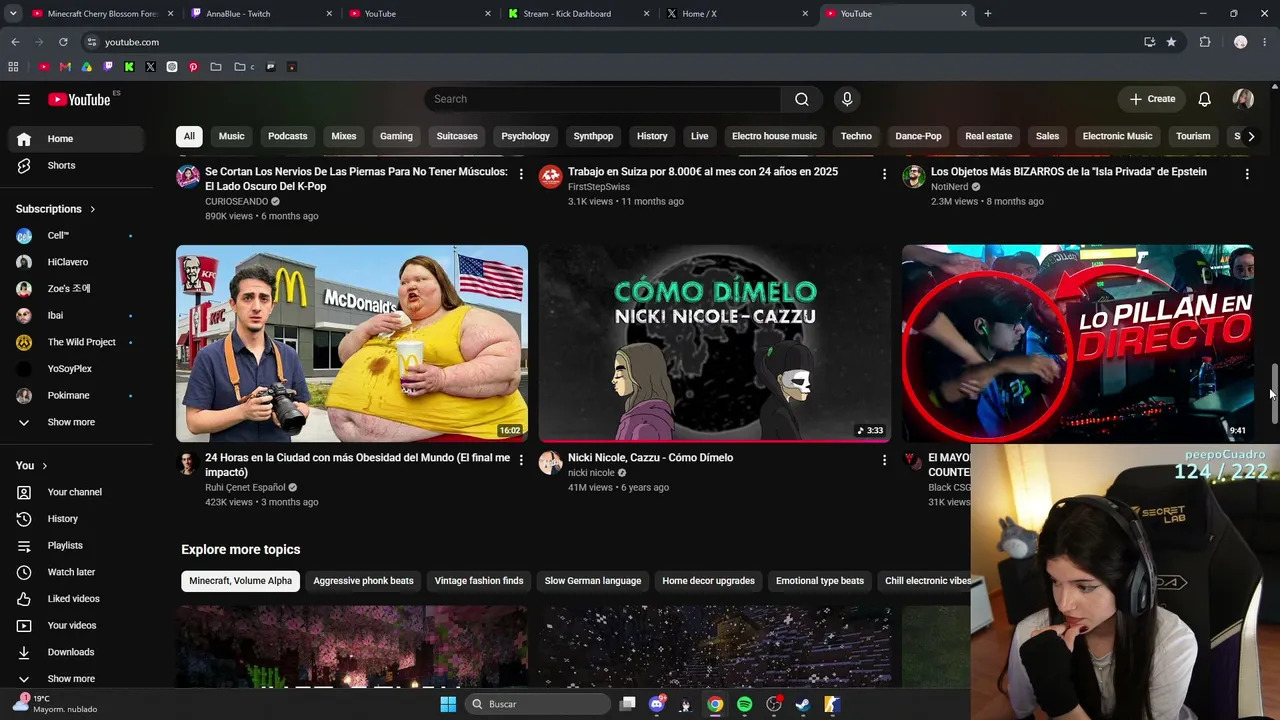The height and width of the screenshot is (720, 1280).
Task: Open more options for the FirstStepSwiss video
Action: tap(884, 174)
